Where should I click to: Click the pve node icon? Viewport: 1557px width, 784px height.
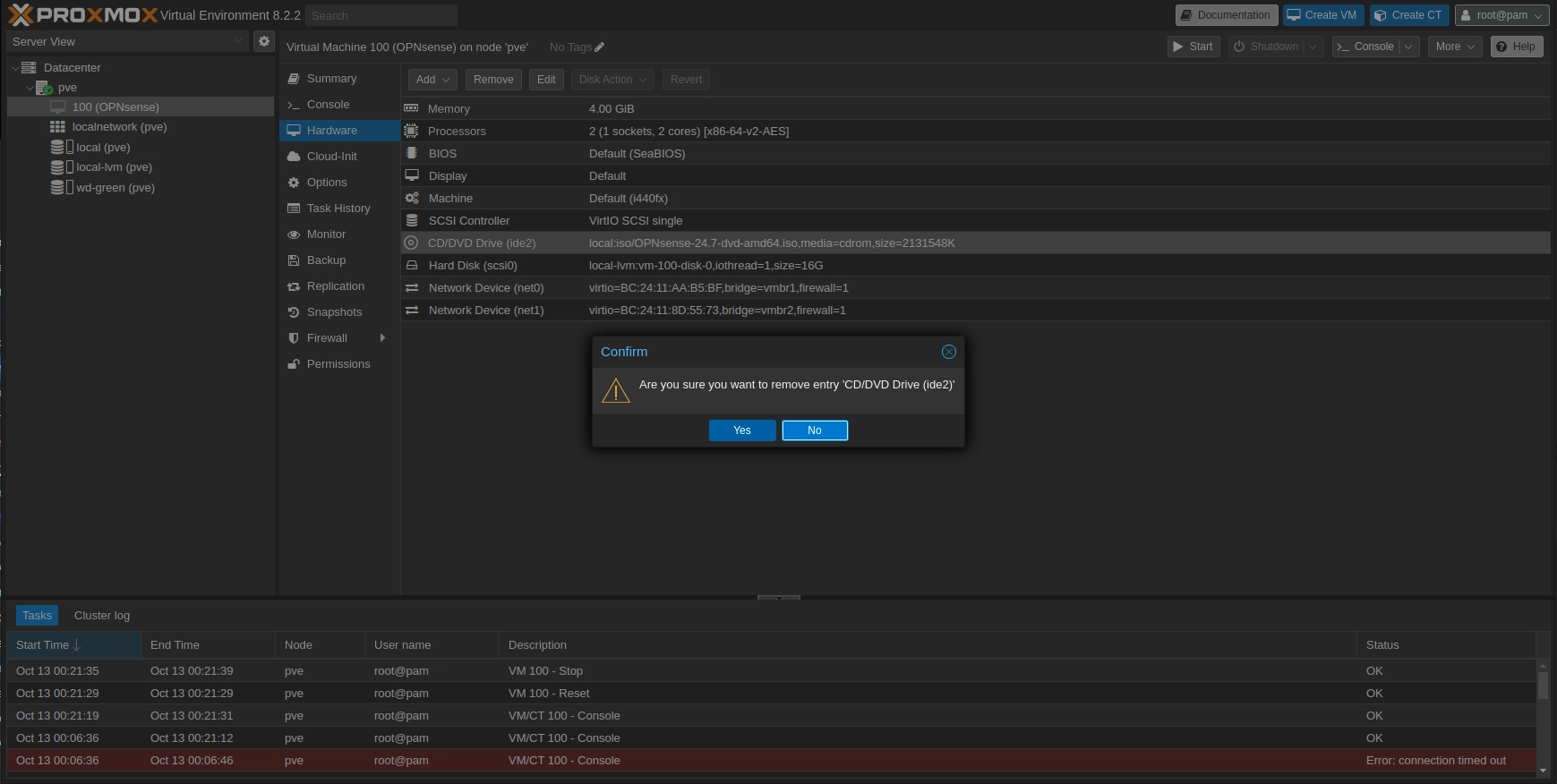click(x=44, y=88)
